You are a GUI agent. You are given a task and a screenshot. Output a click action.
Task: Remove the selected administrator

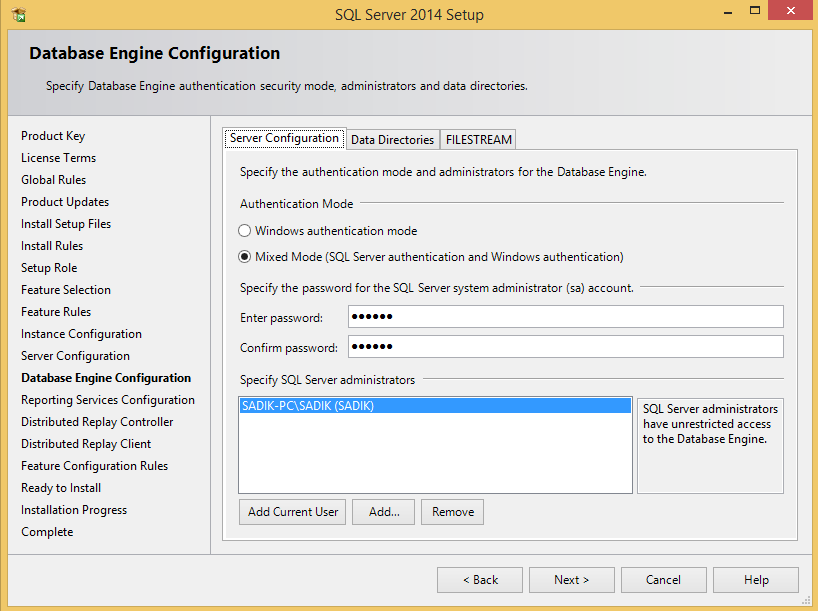tap(453, 512)
